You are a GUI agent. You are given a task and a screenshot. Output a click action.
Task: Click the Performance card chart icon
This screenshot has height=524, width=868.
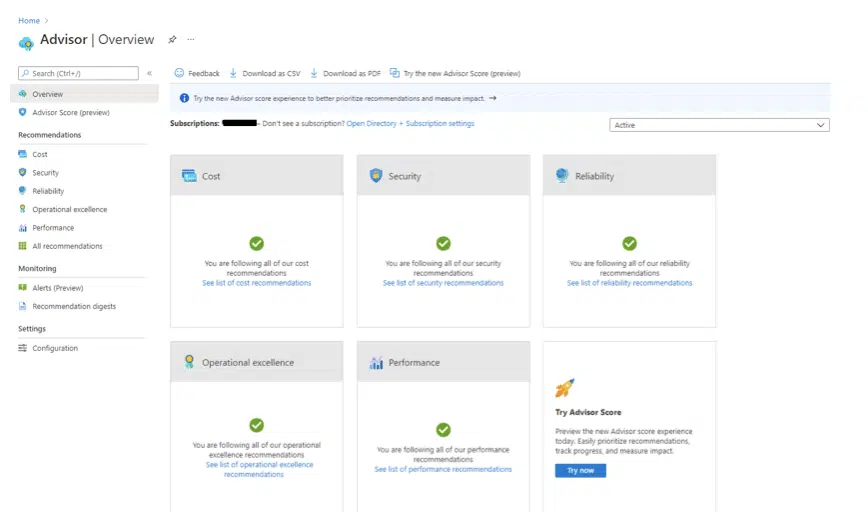(376, 362)
